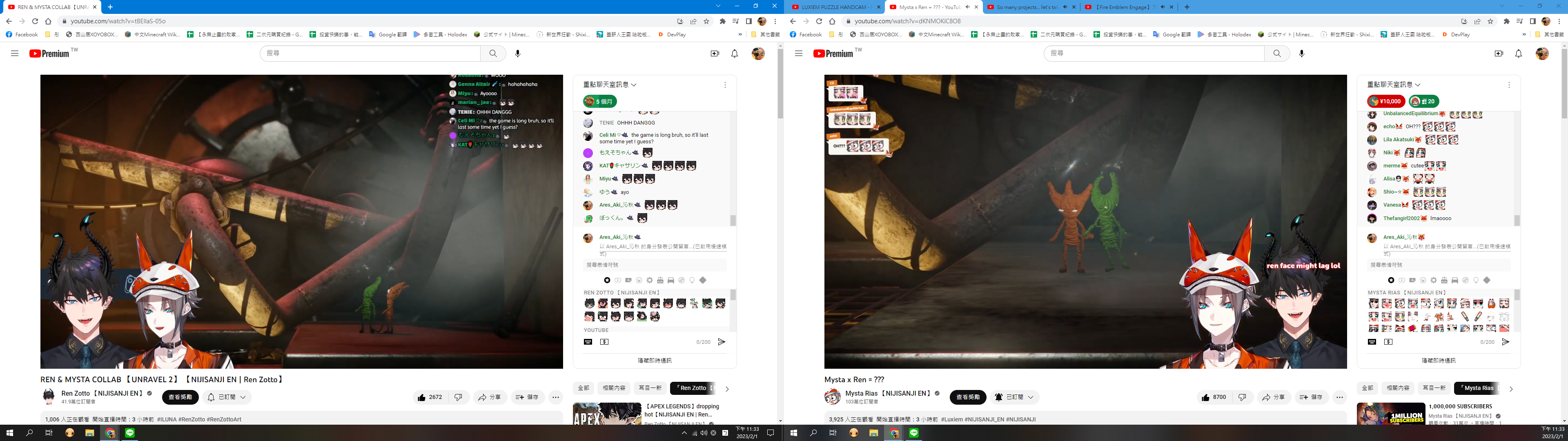Open three-dot chat options in Ren Zotto chat
Screen dimensions: 1568x441
click(x=725, y=85)
